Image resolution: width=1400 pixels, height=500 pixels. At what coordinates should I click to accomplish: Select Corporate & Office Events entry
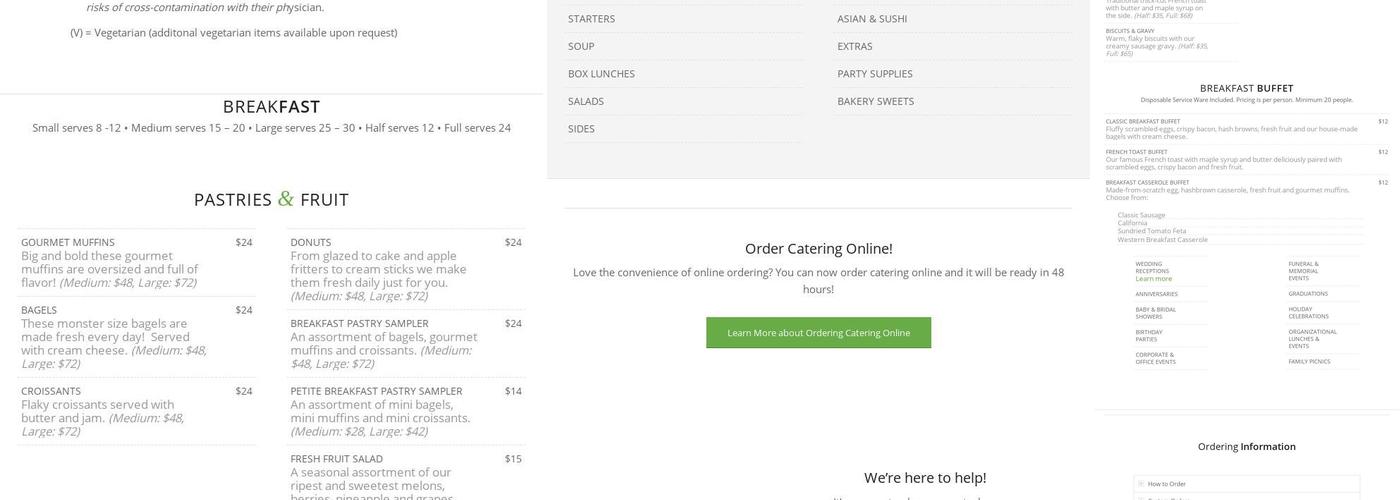click(x=1155, y=358)
